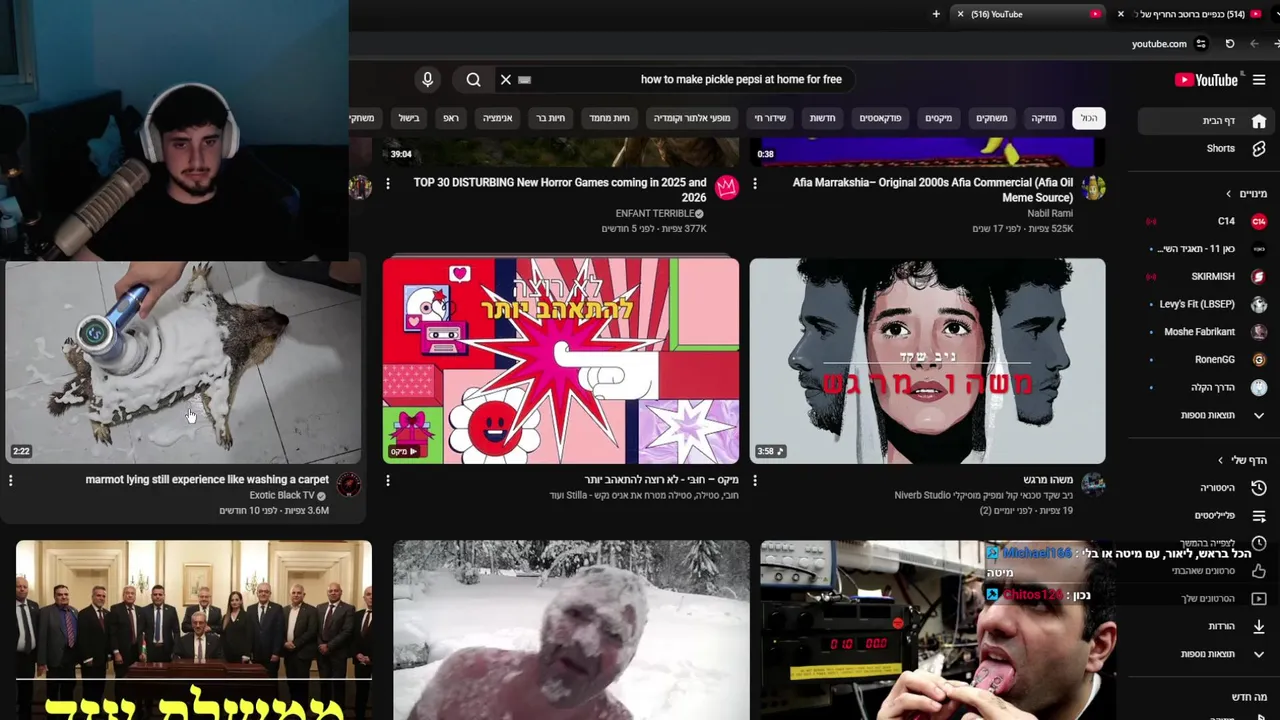Open more options for משהו מרגש video

point(755,481)
